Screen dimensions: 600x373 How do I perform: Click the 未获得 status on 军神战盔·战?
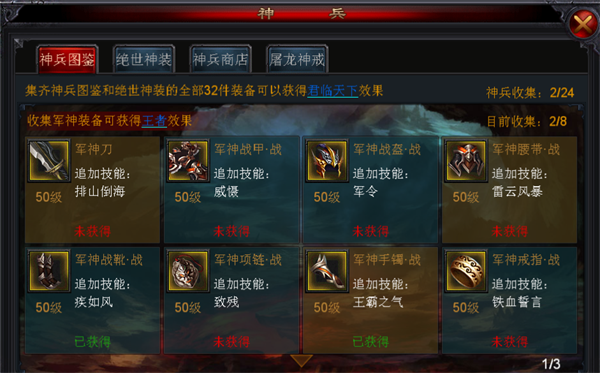(x=370, y=231)
